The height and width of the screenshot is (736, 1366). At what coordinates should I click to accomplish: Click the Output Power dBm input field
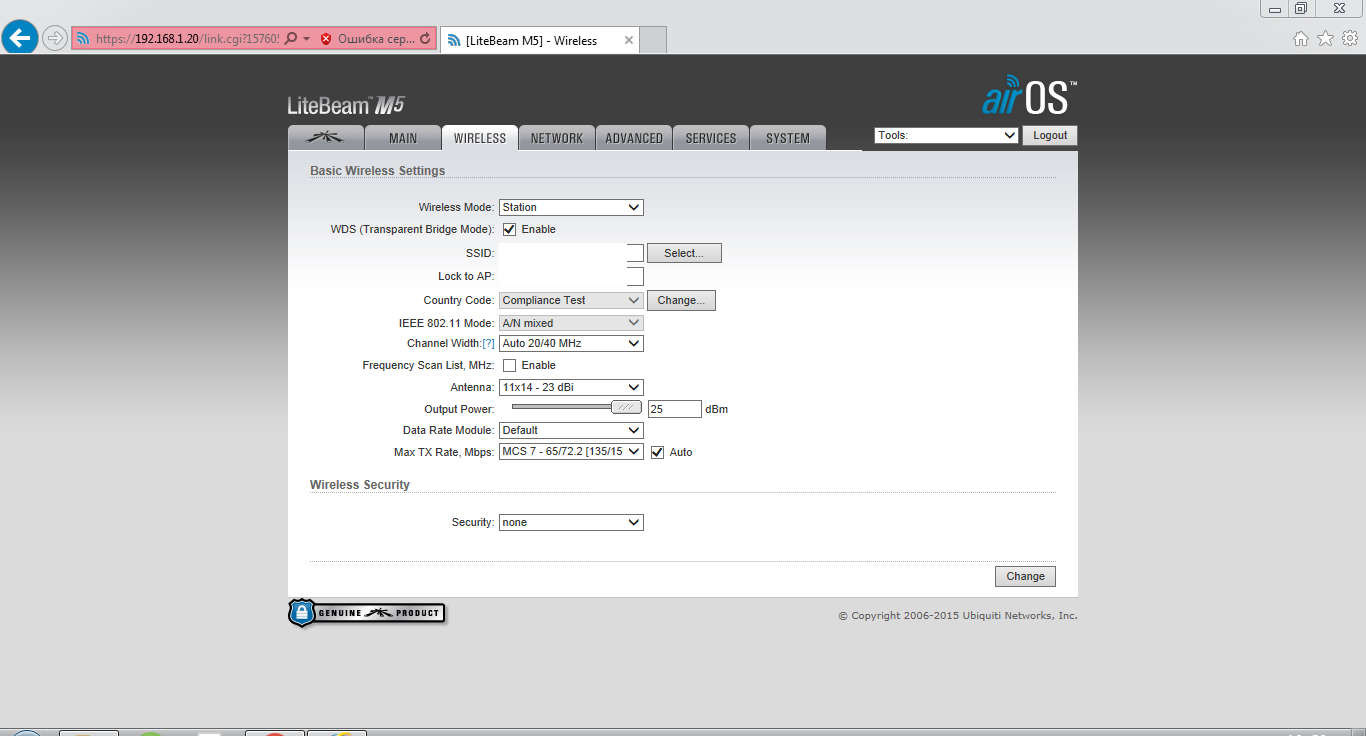[674, 409]
